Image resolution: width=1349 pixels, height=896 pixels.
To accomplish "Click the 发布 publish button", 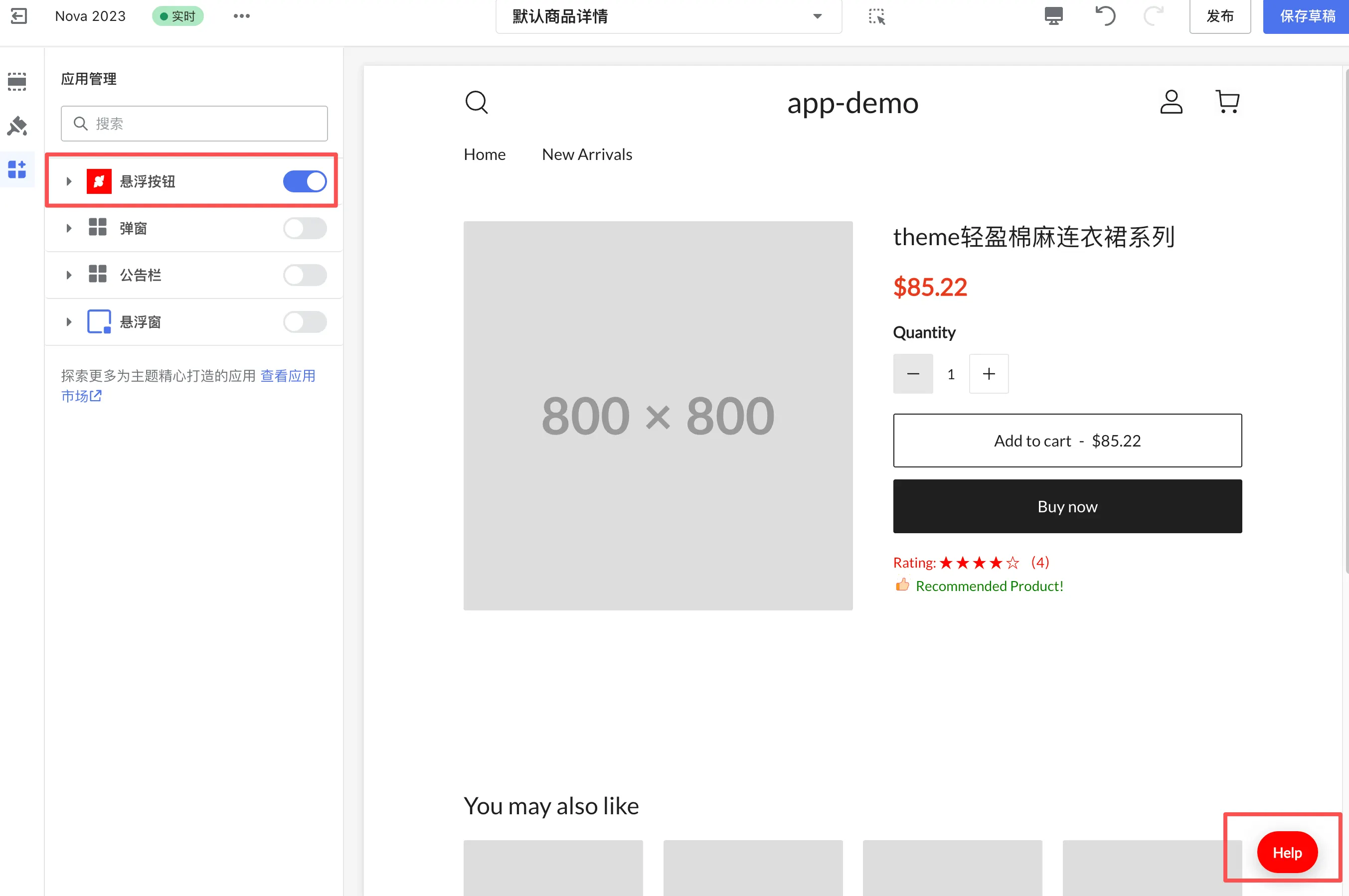I will coord(1220,16).
